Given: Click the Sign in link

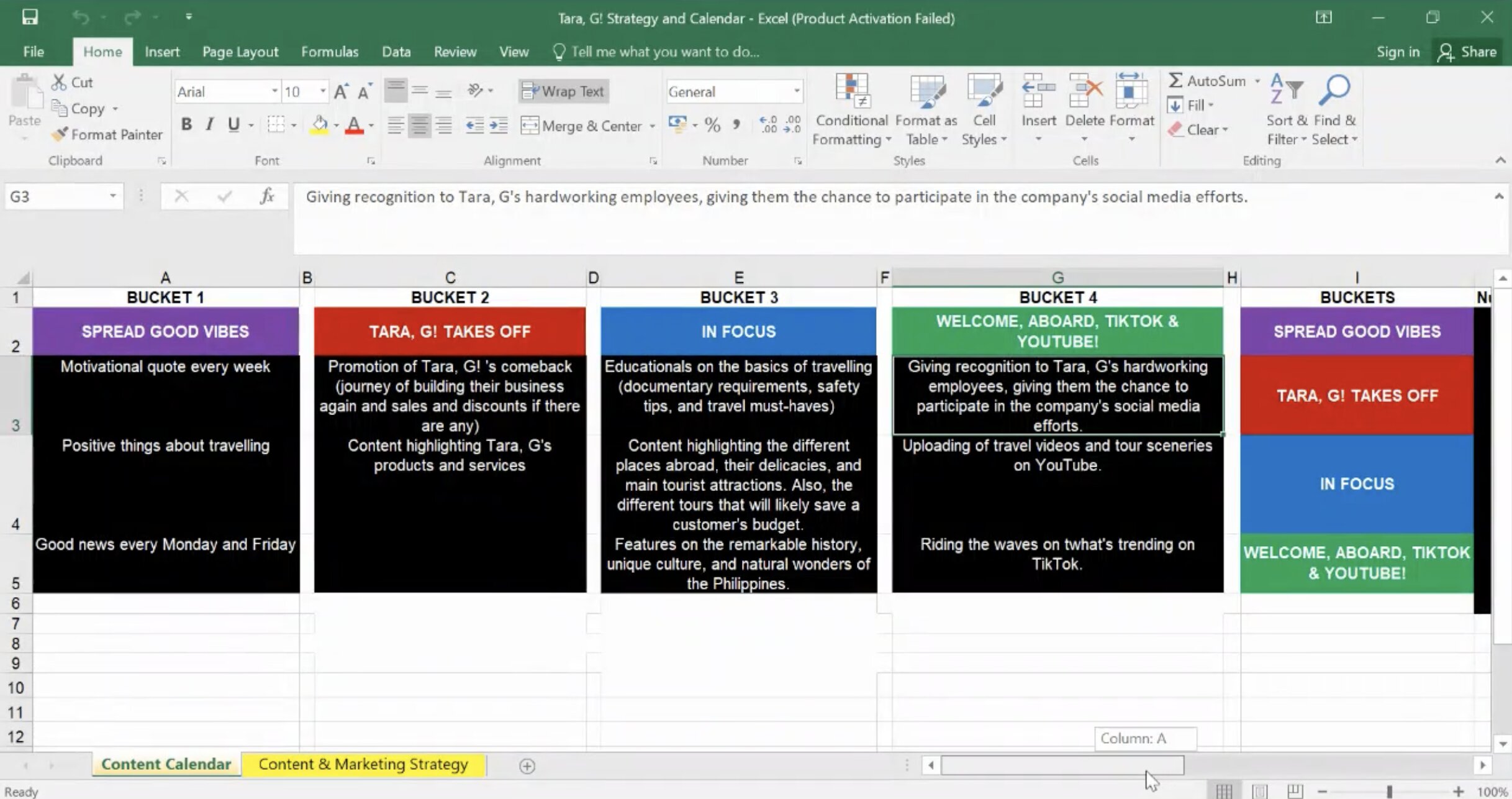Looking at the screenshot, I should coord(1398,52).
